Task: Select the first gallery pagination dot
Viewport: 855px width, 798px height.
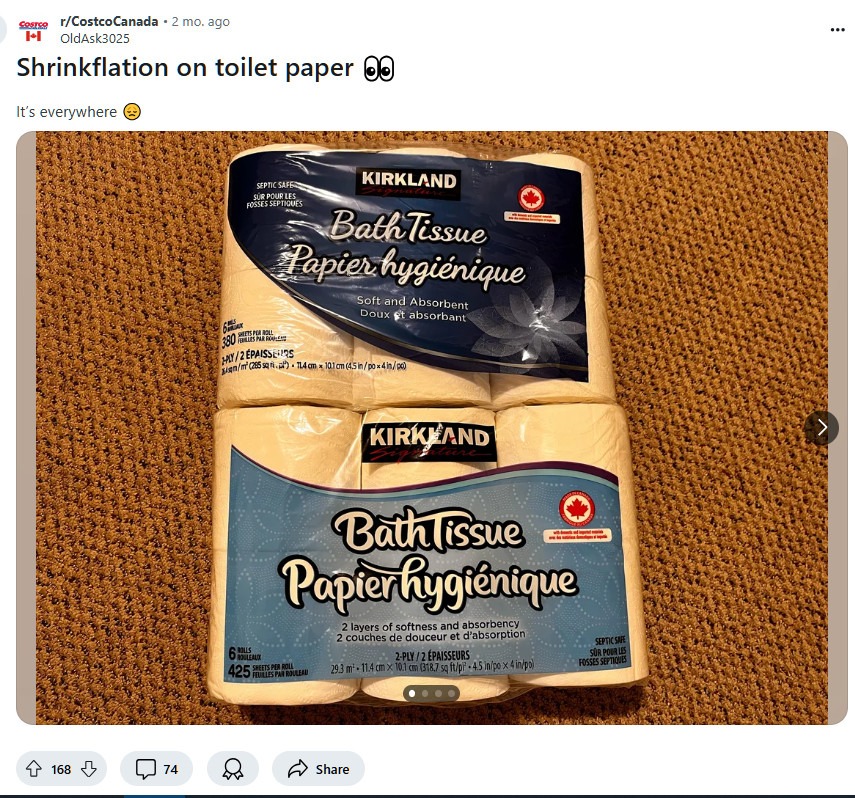Action: pos(412,694)
